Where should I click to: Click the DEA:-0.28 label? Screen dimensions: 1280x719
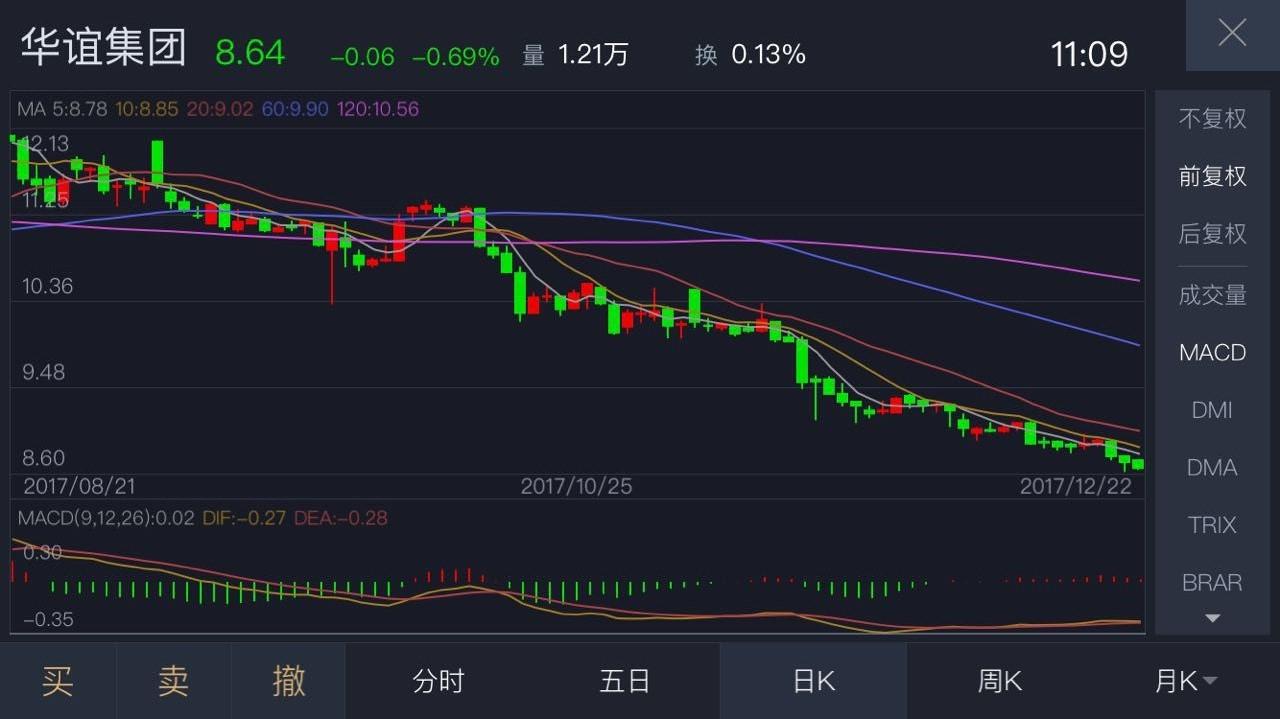[341, 518]
